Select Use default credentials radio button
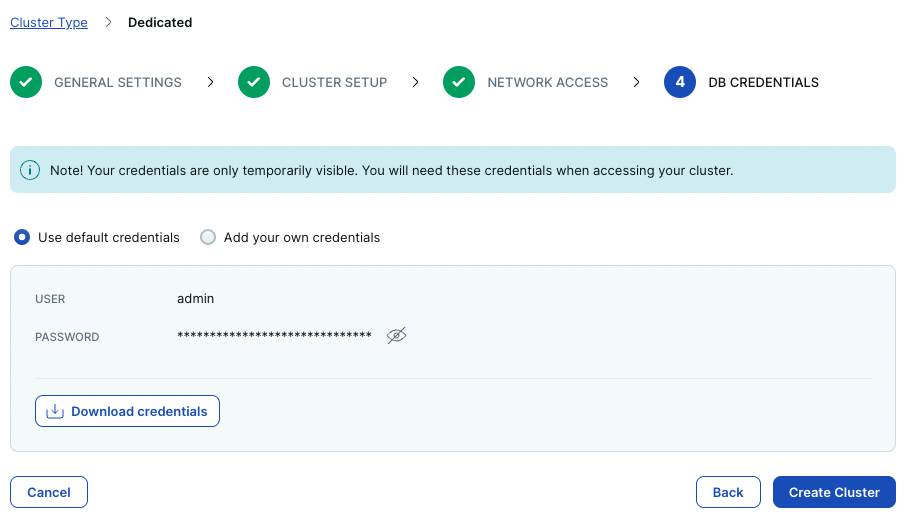The width and height of the screenshot is (915, 521). [x=22, y=237]
